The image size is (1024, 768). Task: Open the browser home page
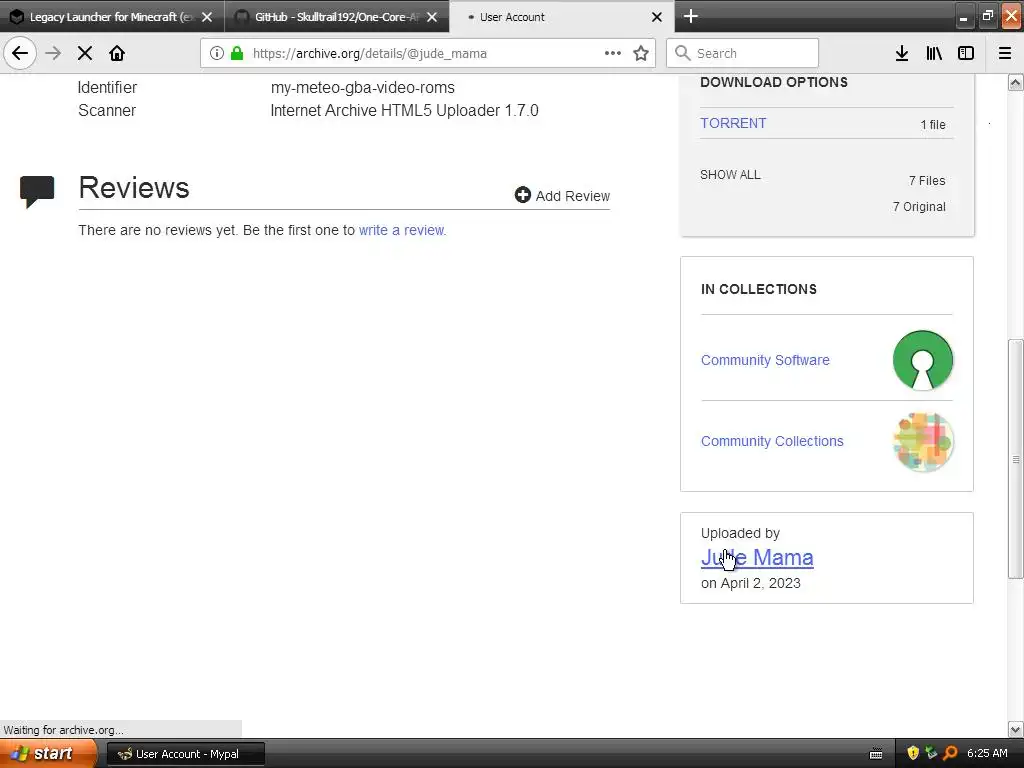[x=117, y=53]
